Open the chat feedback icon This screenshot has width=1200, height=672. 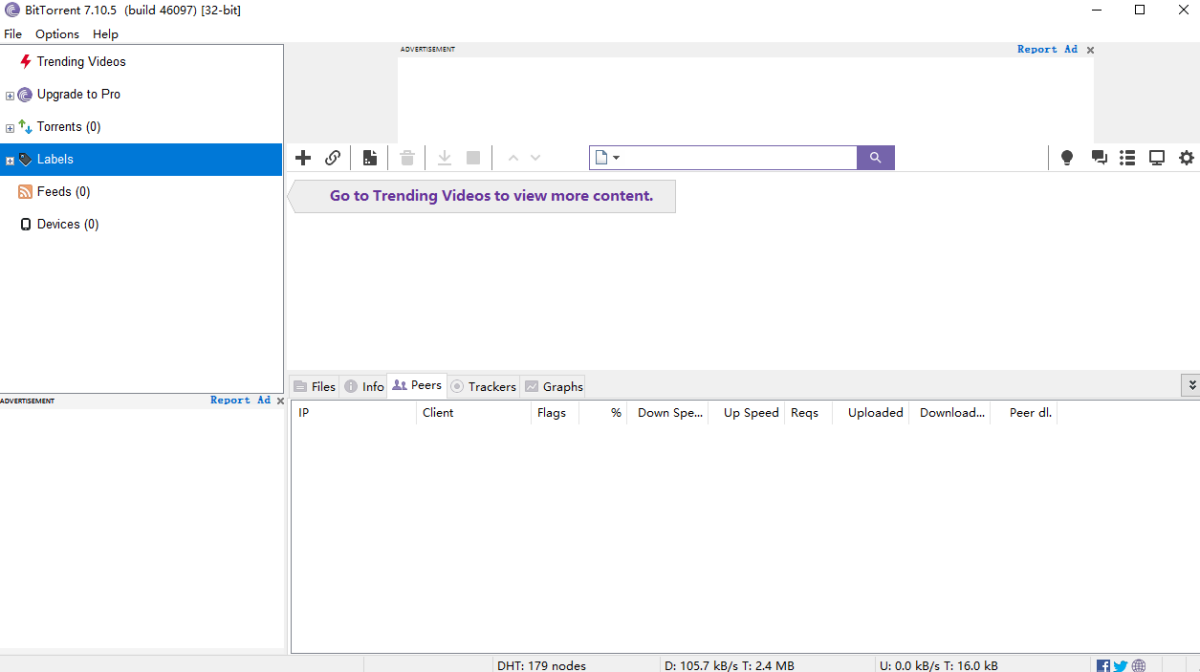tap(1099, 157)
